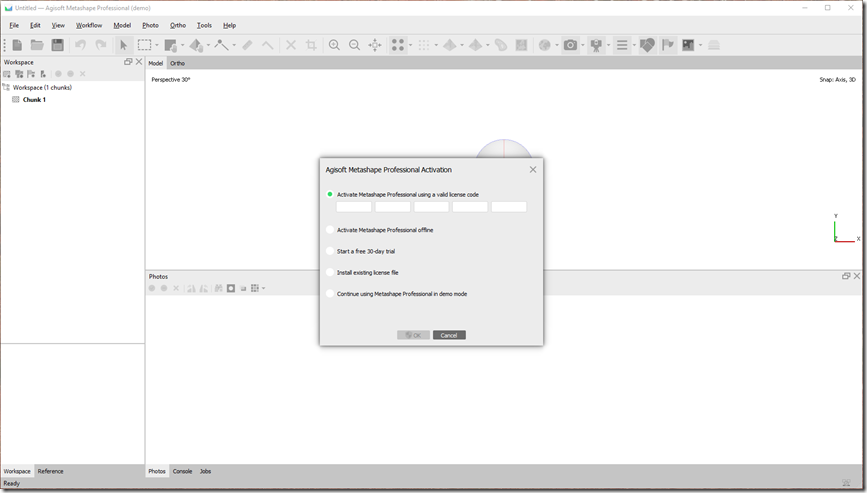Click the thumbnail grid view icon in Photos pane
The image size is (867, 493).
click(x=255, y=289)
